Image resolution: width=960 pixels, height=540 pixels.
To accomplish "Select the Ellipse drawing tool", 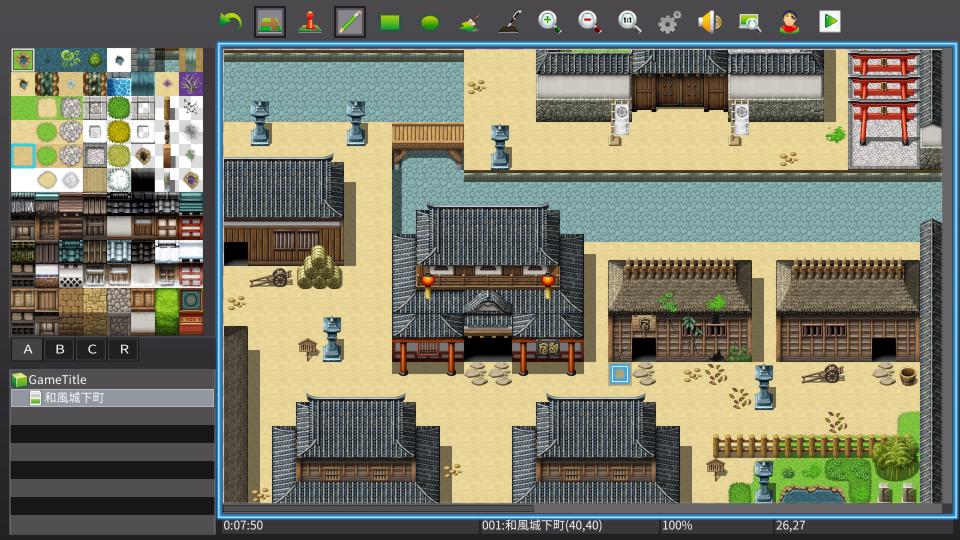I will 430,21.
